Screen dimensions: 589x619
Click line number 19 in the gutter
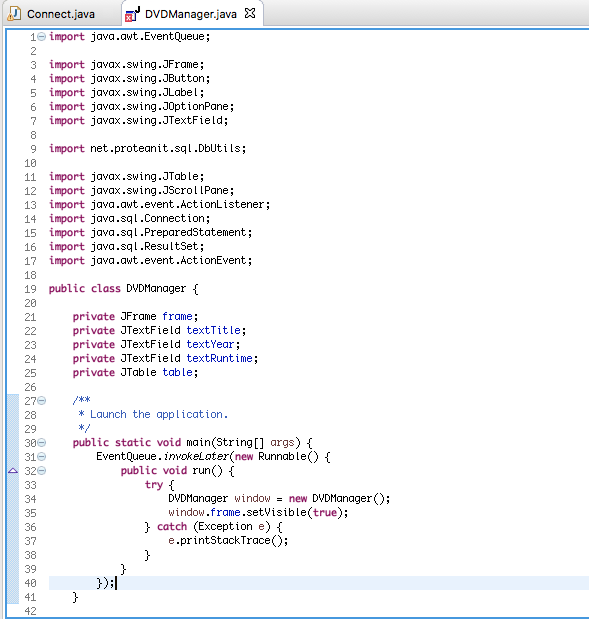coord(30,289)
